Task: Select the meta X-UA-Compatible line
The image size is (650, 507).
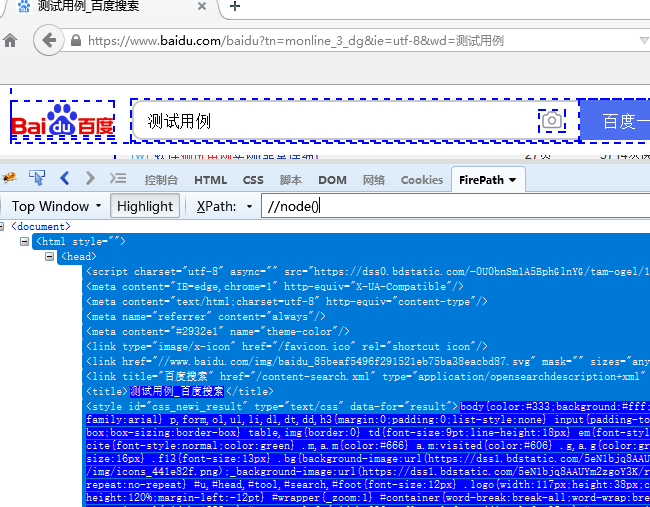Action: click(275, 286)
